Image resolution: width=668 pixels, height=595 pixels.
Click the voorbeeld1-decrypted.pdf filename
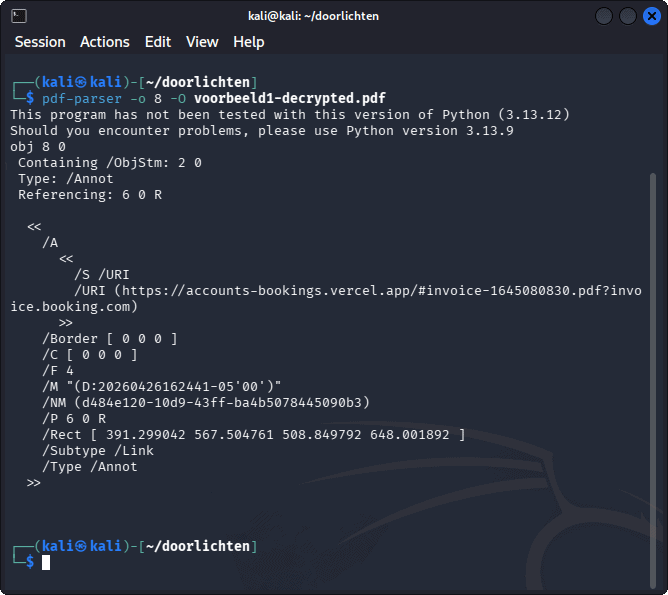point(290,98)
